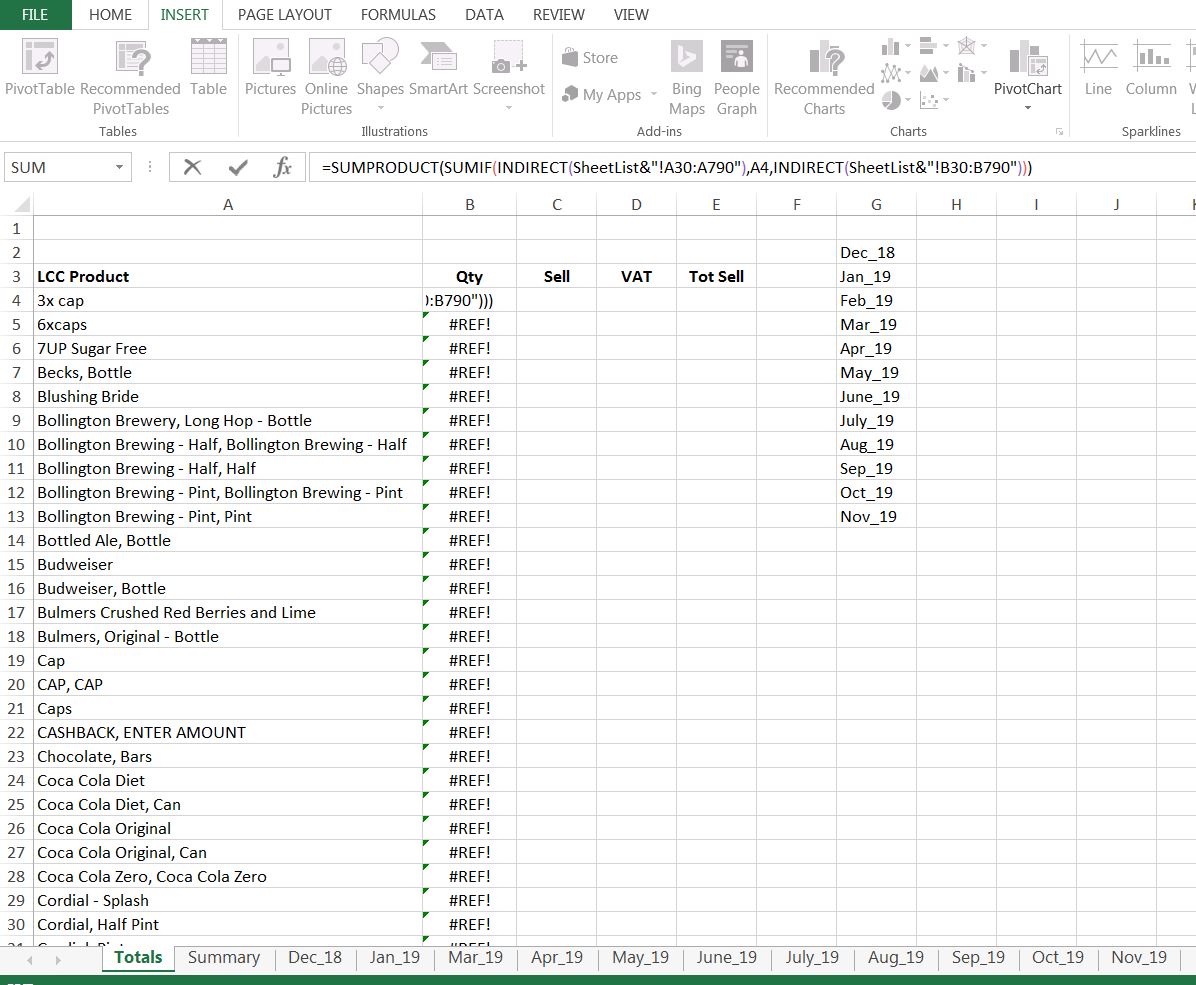
Task: Insert a Column sparkline
Action: pos(1151,69)
